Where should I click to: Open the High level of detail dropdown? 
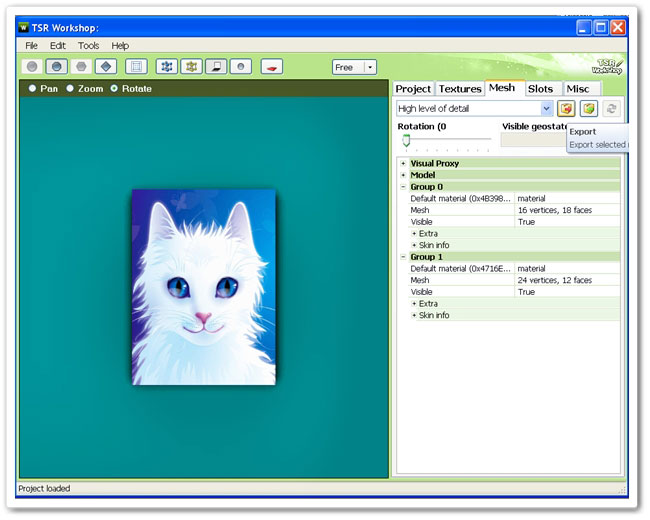pos(546,108)
